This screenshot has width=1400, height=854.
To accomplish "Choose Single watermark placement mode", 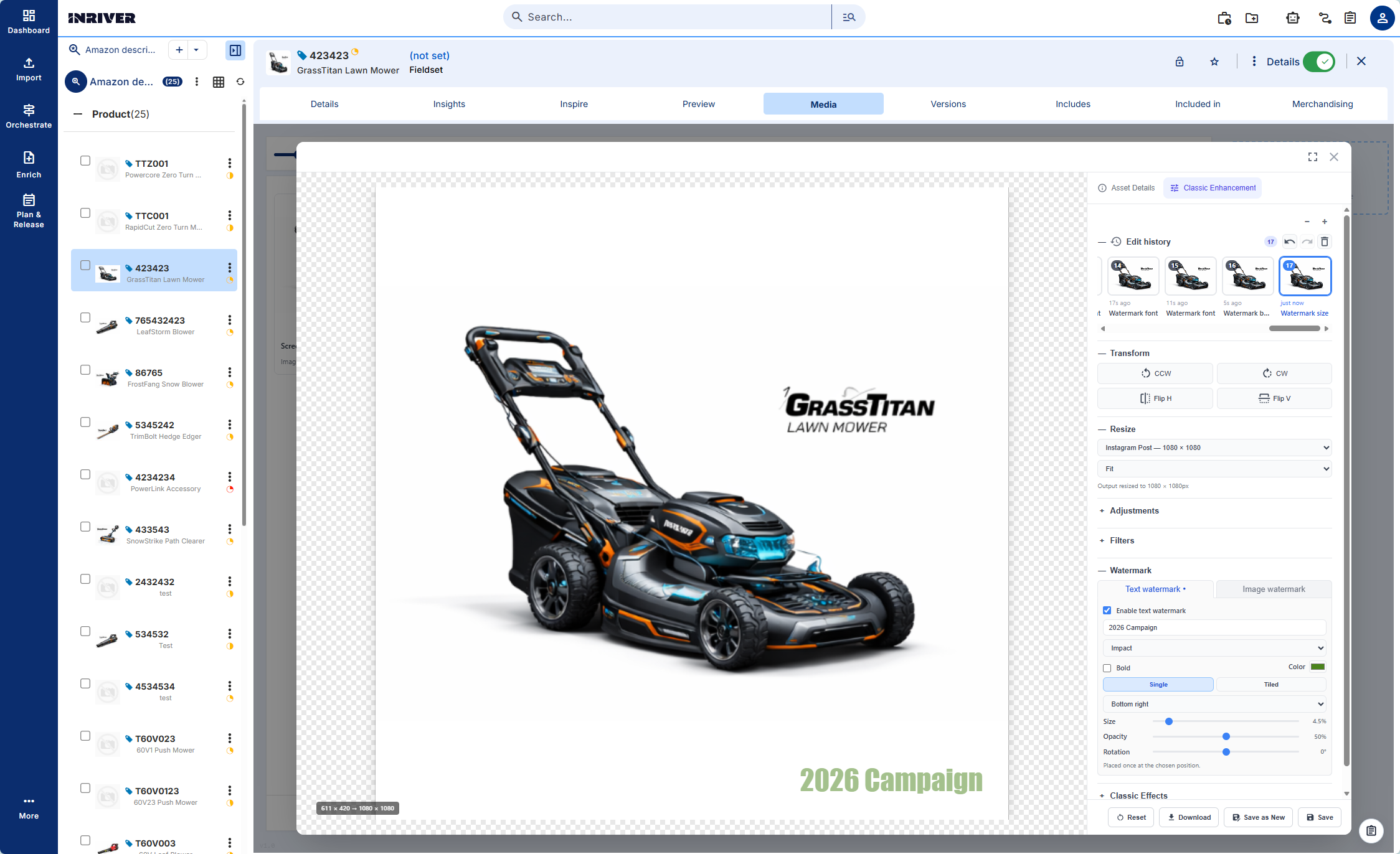I will [x=1158, y=685].
